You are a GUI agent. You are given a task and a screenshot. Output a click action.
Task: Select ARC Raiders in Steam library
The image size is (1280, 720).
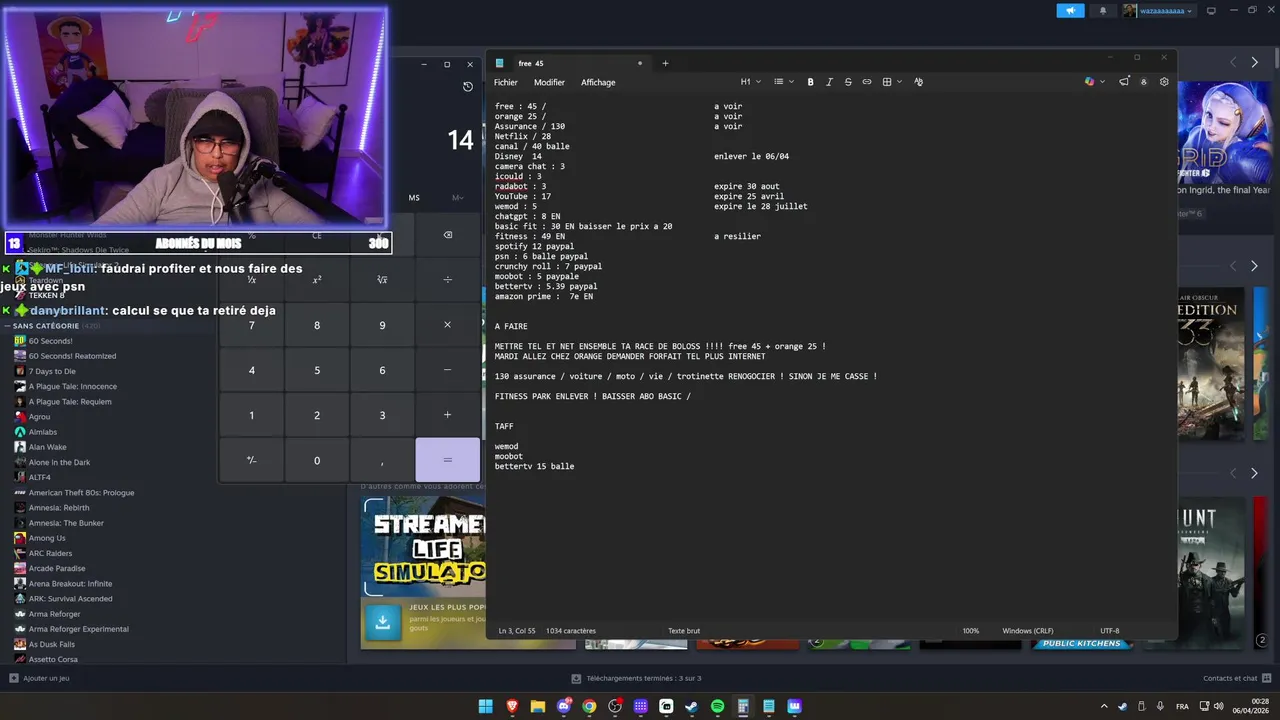(x=50, y=553)
